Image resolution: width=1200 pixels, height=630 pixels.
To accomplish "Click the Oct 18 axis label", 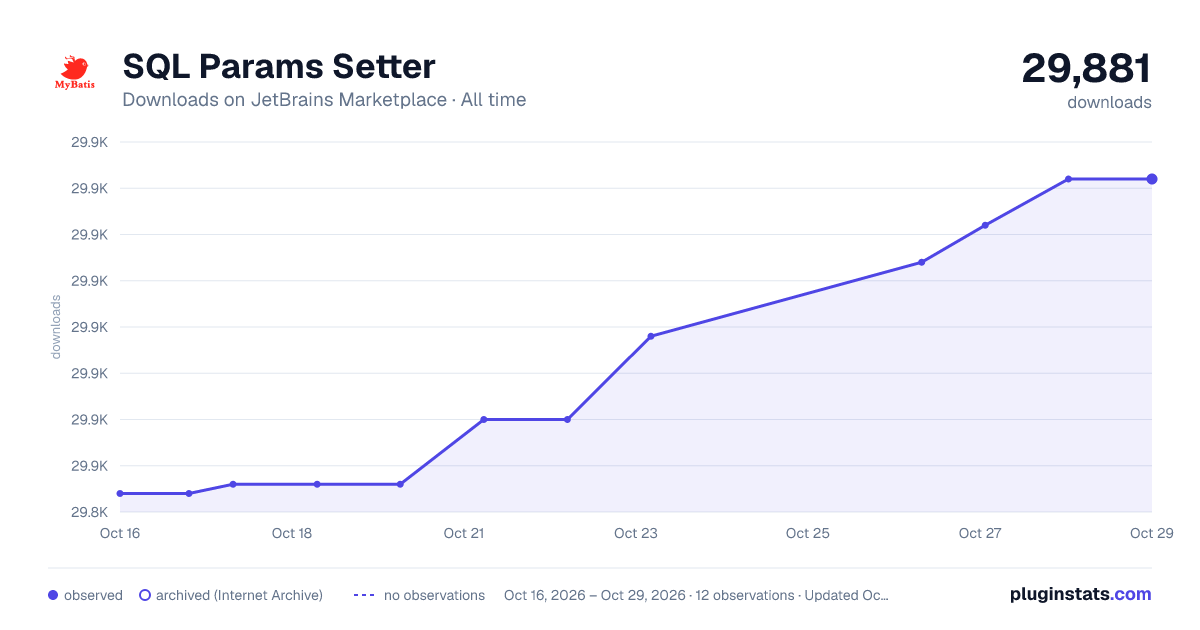I will pyautogui.click(x=292, y=533).
